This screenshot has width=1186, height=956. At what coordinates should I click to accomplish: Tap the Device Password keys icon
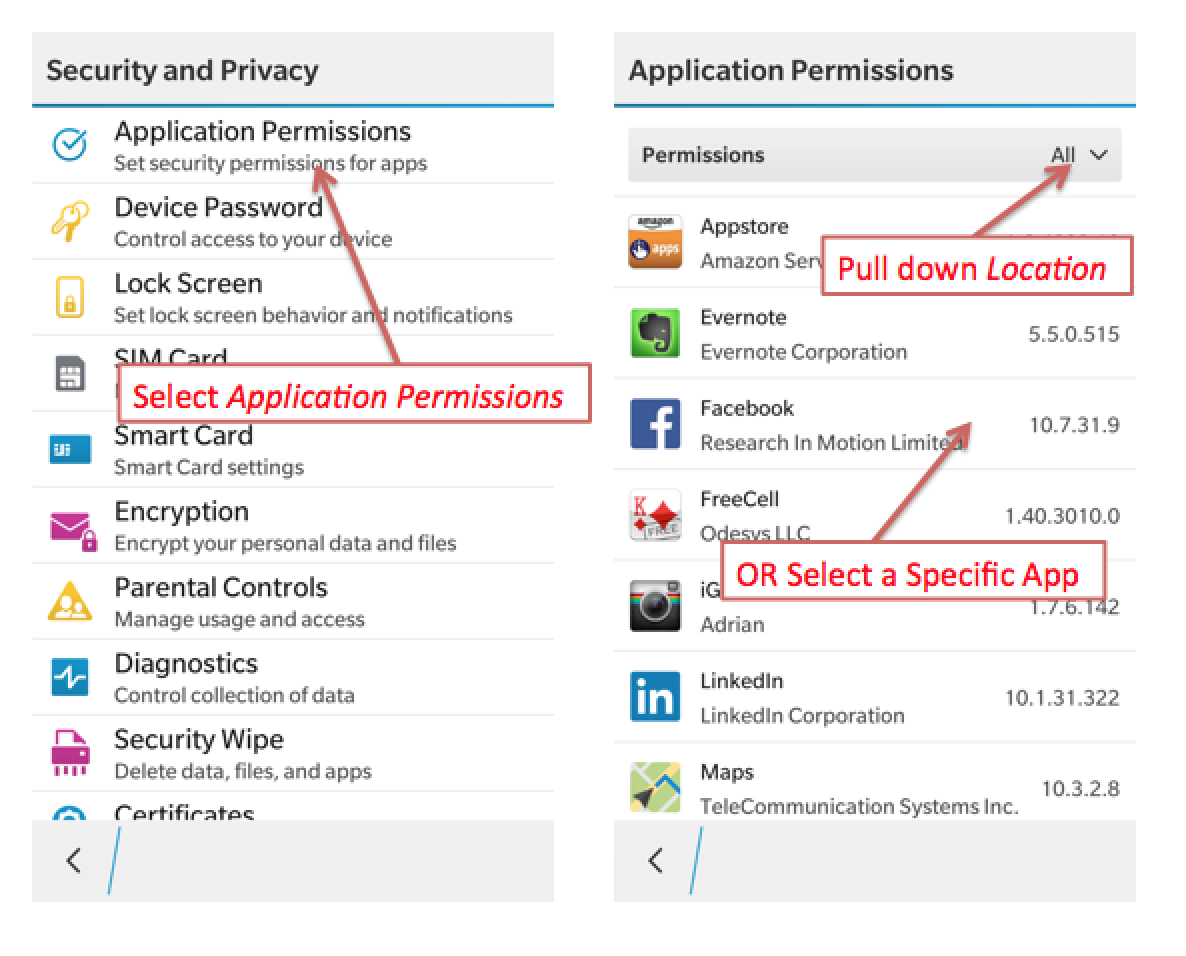point(70,220)
